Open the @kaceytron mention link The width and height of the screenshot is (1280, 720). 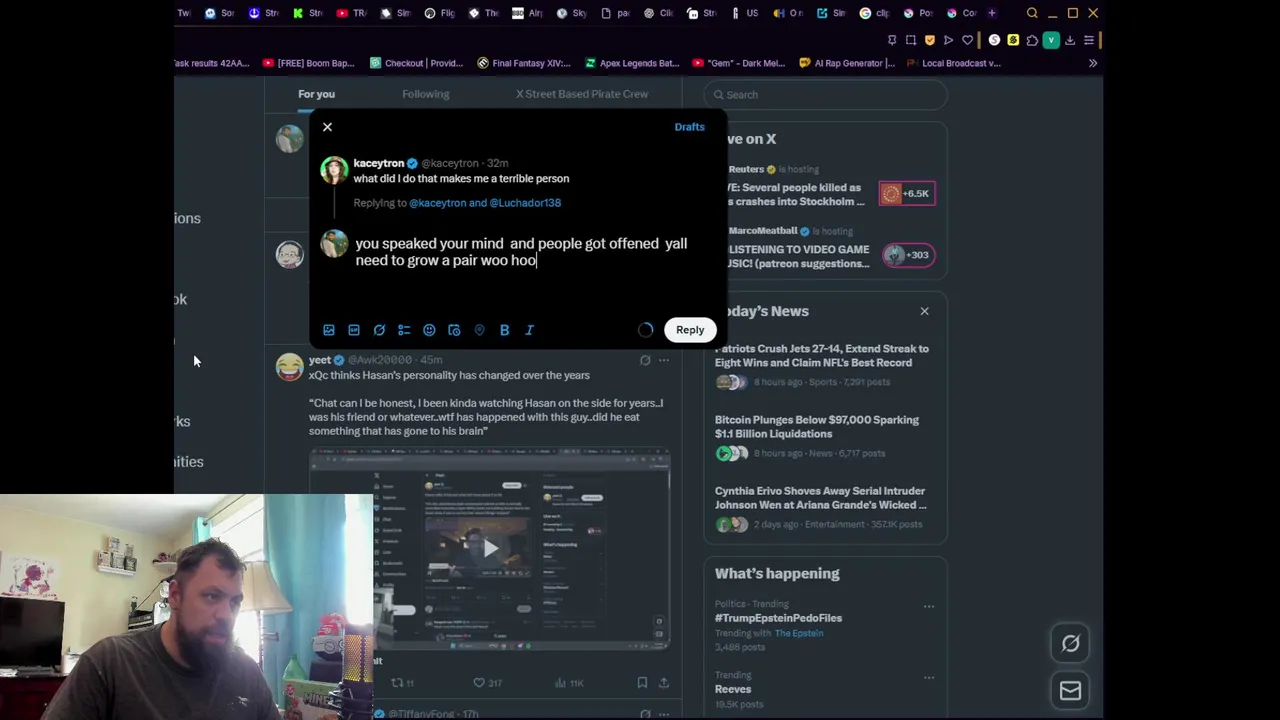pyautogui.click(x=437, y=203)
